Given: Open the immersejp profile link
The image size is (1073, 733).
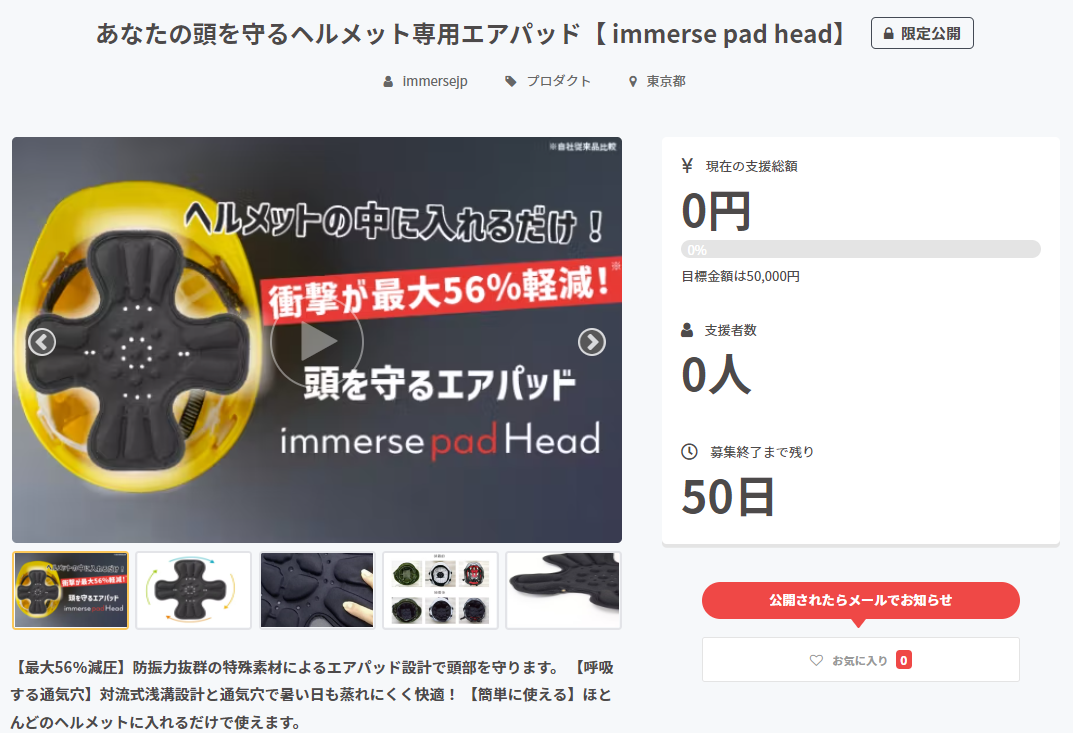Looking at the screenshot, I should tap(435, 81).
